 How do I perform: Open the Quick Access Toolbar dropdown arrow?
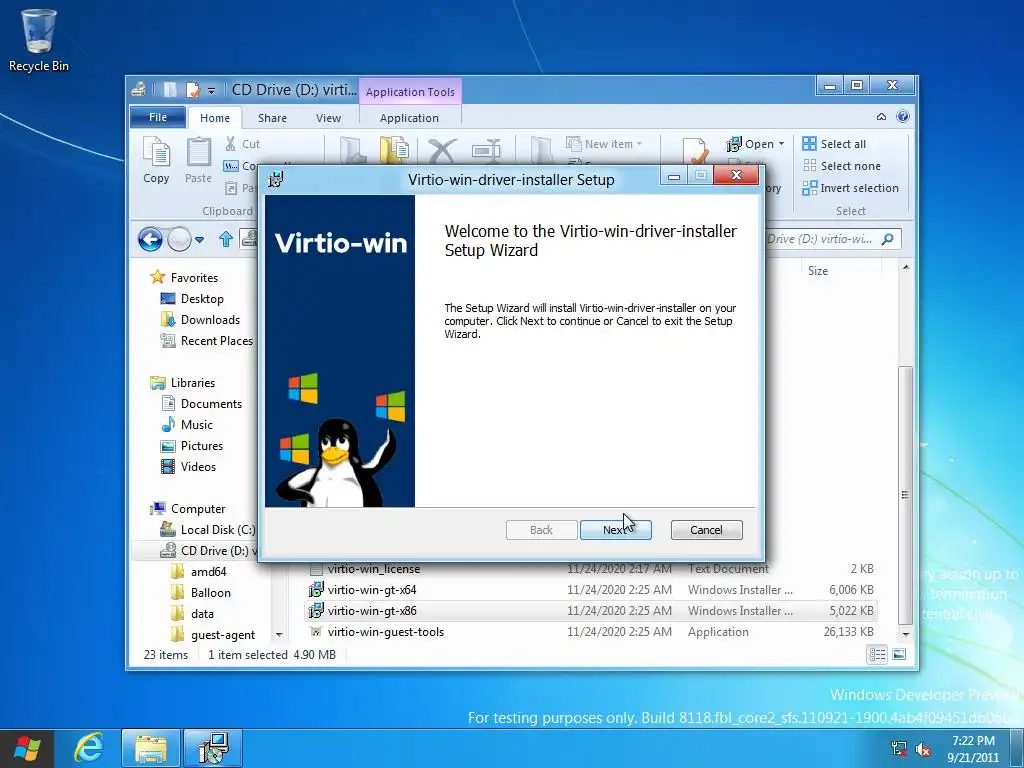pos(211,90)
